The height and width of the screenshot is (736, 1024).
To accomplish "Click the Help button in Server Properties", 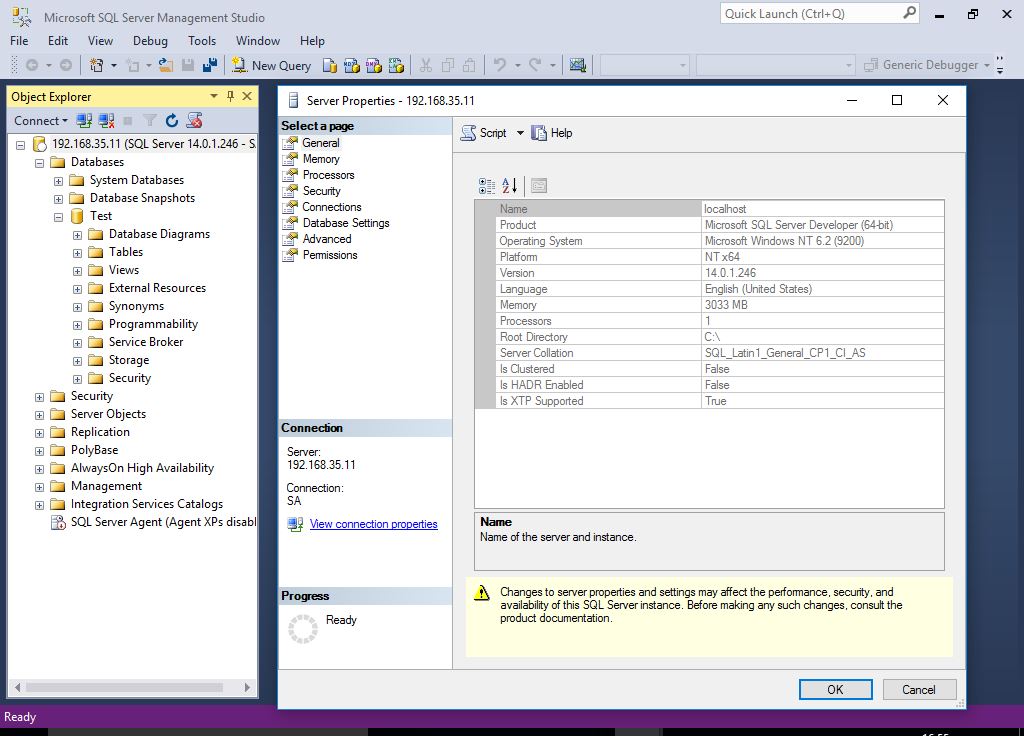I will click(x=552, y=133).
